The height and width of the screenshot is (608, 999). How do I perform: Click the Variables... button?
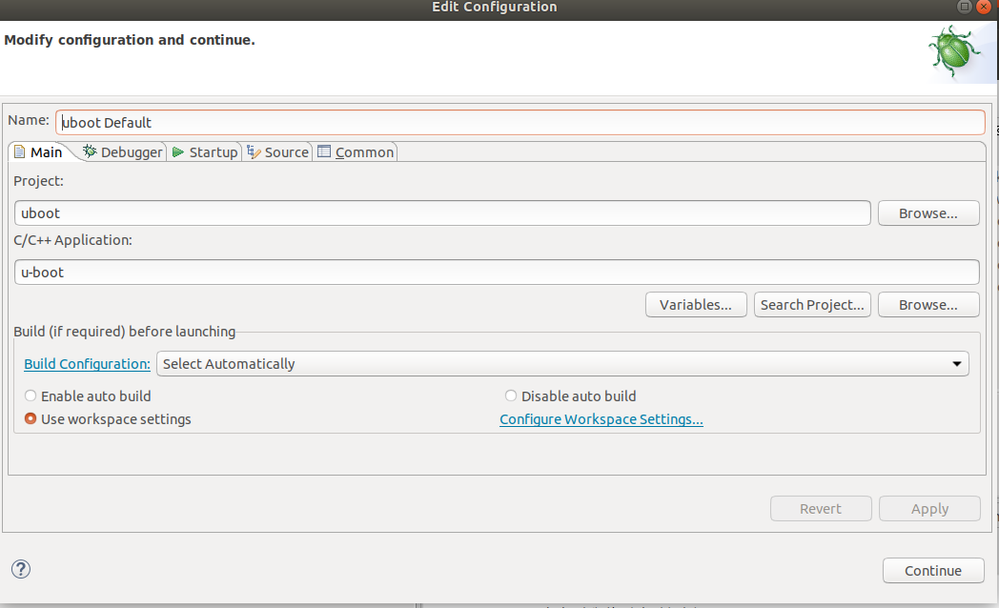point(696,305)
